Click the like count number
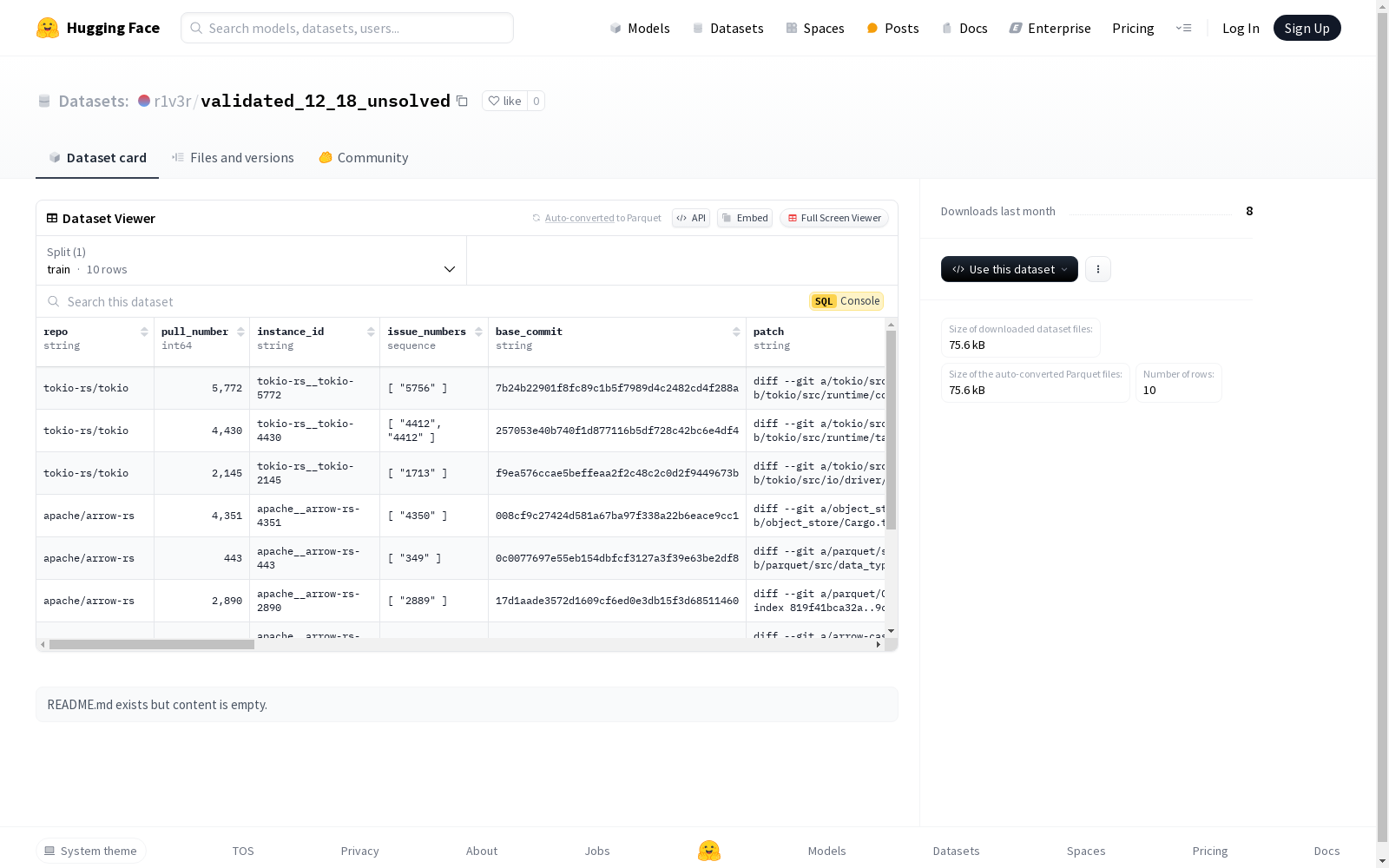Screen dimensions: 1389x868 (x=537, y=102)
